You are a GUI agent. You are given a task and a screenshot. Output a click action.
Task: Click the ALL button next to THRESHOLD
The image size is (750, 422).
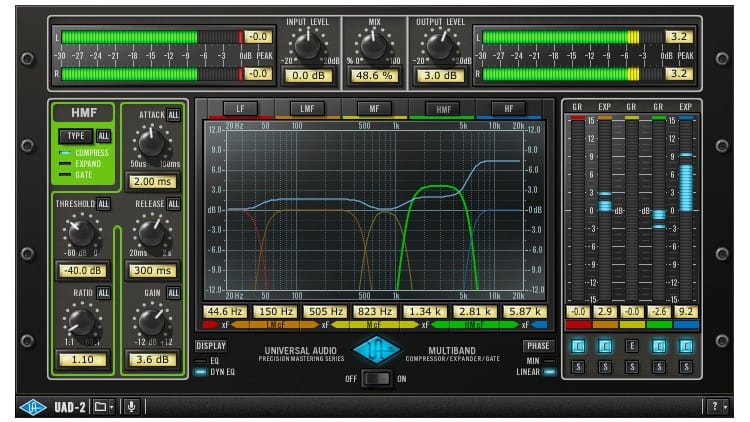(x=103, y=204)
